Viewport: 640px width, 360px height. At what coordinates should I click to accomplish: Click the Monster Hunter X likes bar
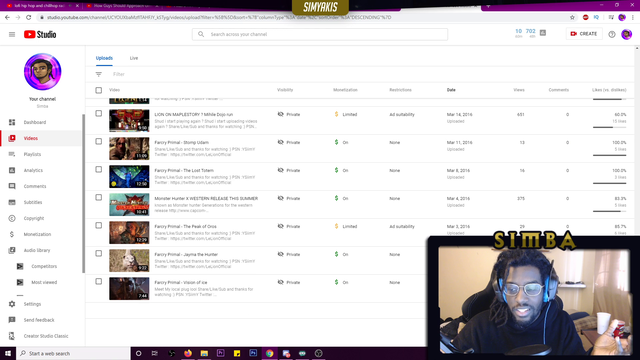(x=609, y=211)
